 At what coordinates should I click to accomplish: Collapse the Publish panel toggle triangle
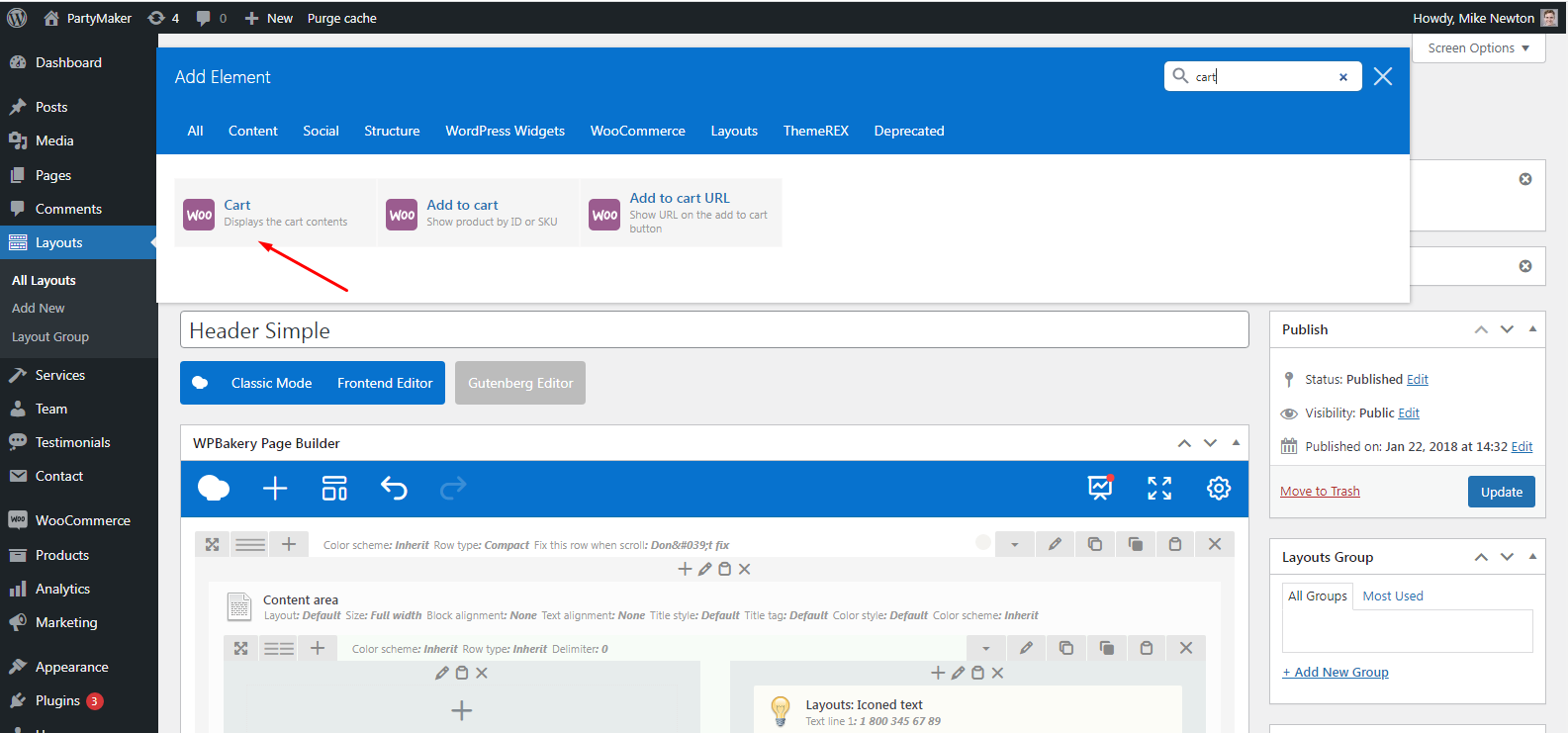pyautogui.click(x=1532, y=328)
